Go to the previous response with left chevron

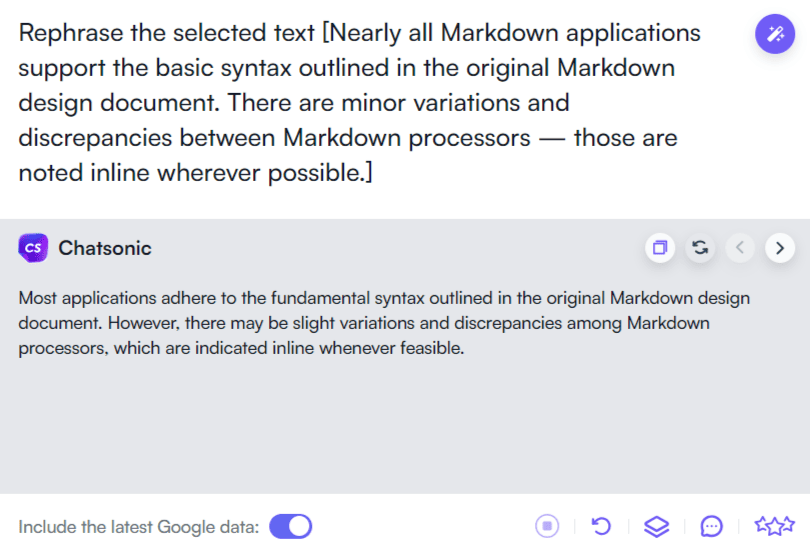point(740,248)
